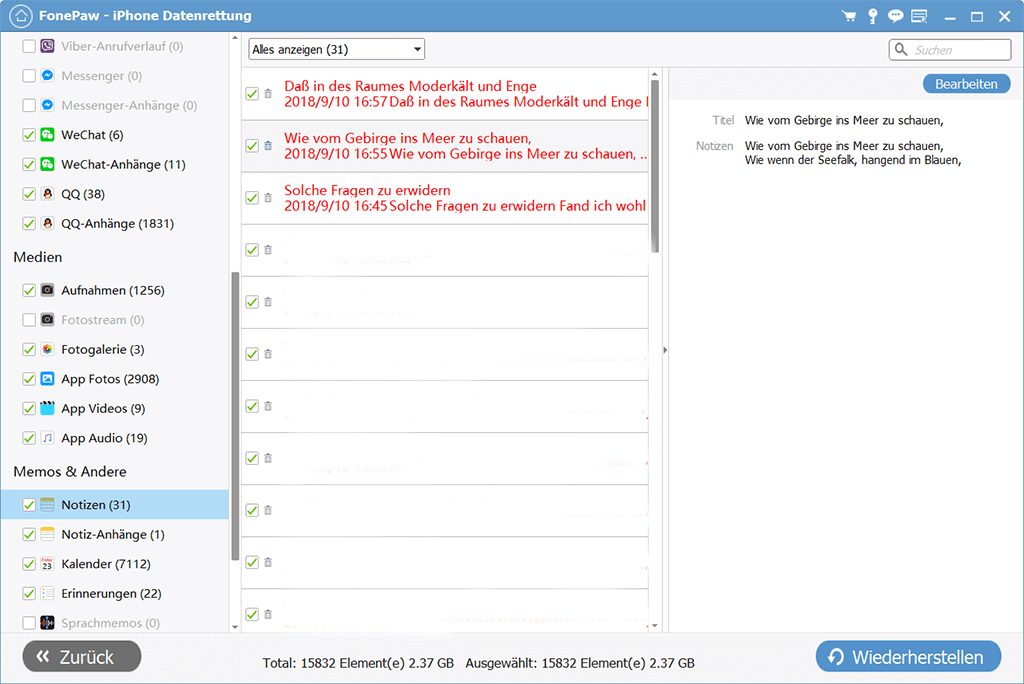This screenshot has height=684, width=1024.
Task: Click the Bearbeiten button
Action: click(966, 84)
